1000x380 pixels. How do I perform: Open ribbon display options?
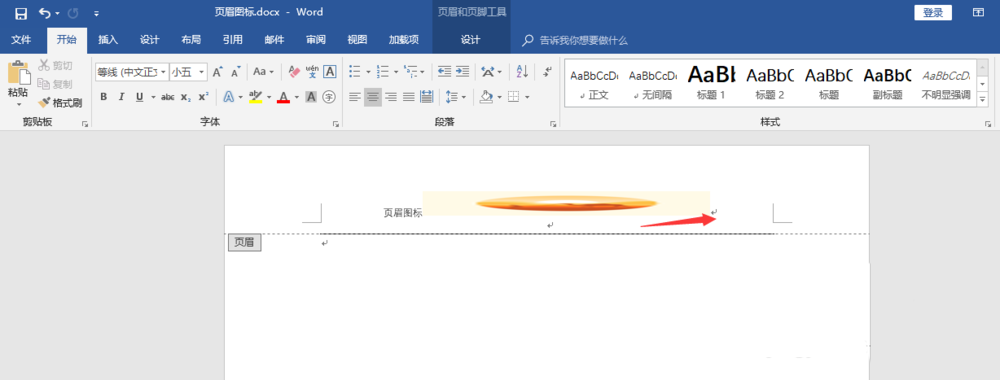click(978, 13)
